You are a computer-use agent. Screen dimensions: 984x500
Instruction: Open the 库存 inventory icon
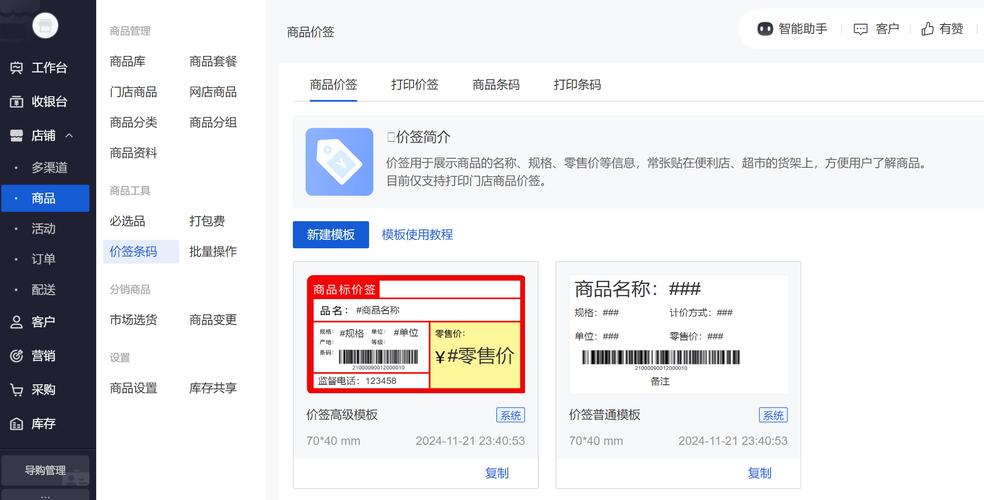point(16,424)
